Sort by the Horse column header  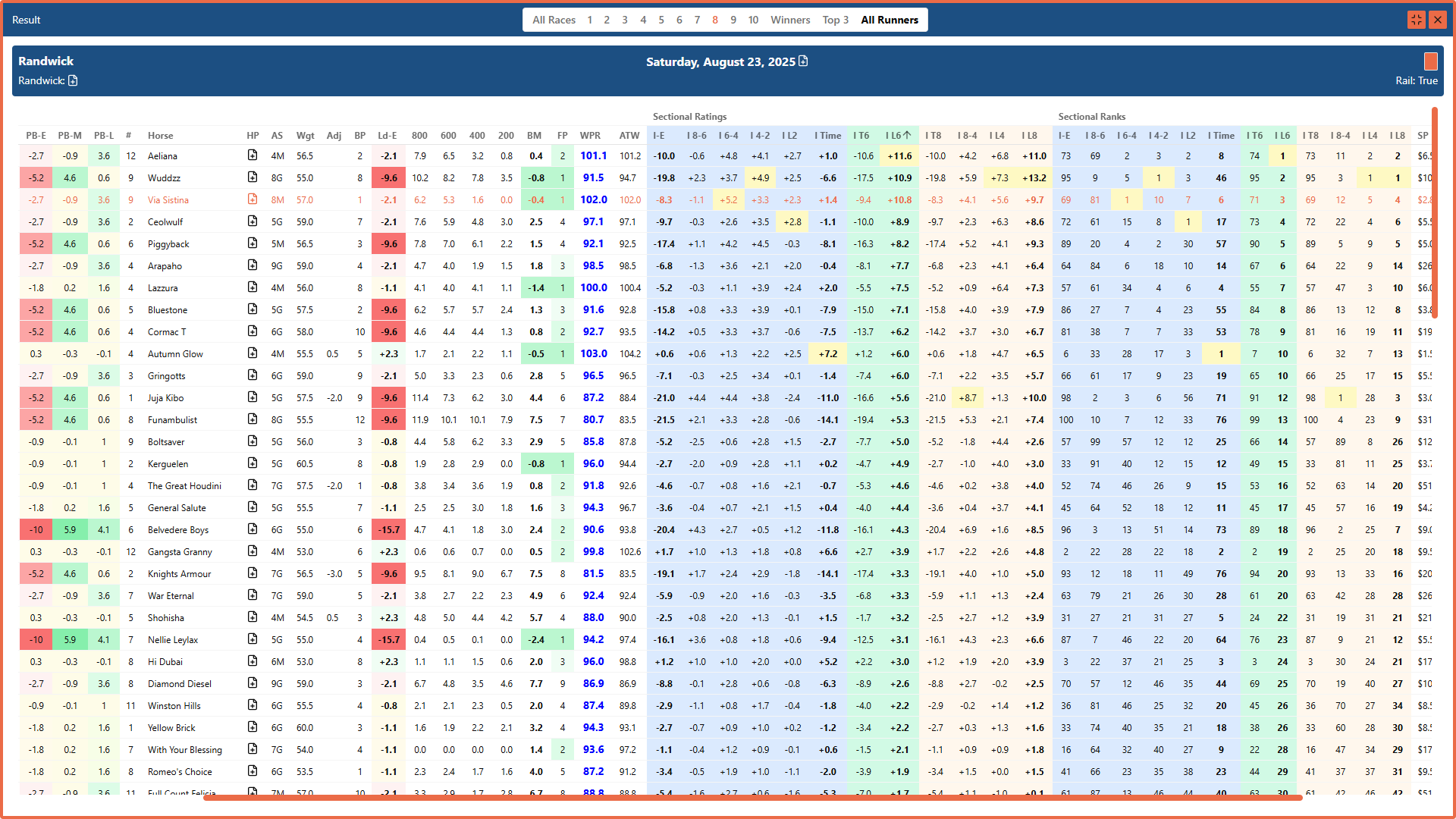pos(160,136)
